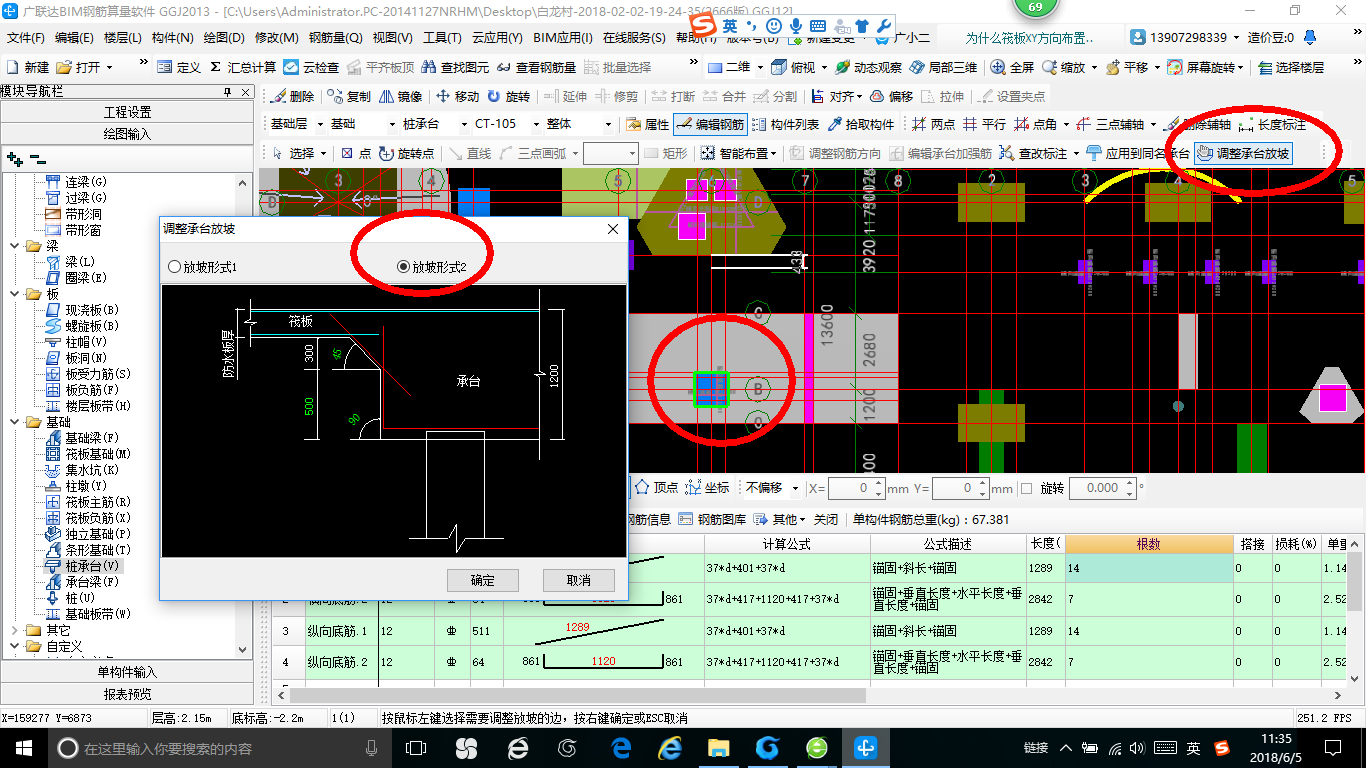The image size is (1366, 768).
Task: Select radio option 放坡形式1
Action: click(203, 267)
